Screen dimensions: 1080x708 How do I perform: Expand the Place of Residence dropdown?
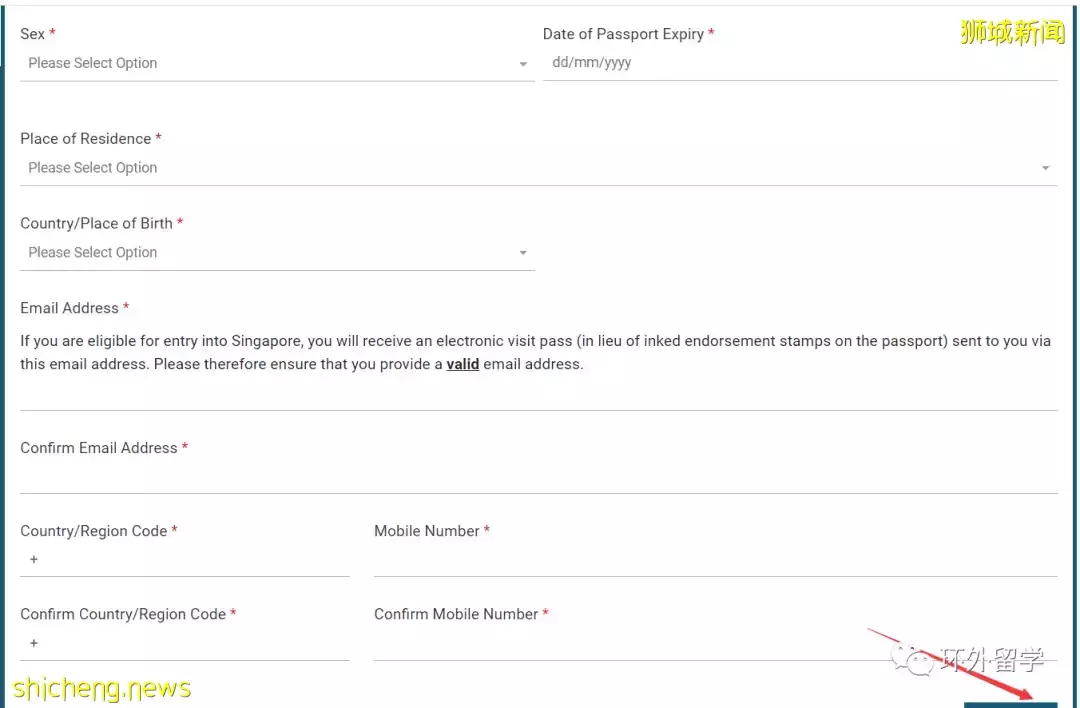530,168
